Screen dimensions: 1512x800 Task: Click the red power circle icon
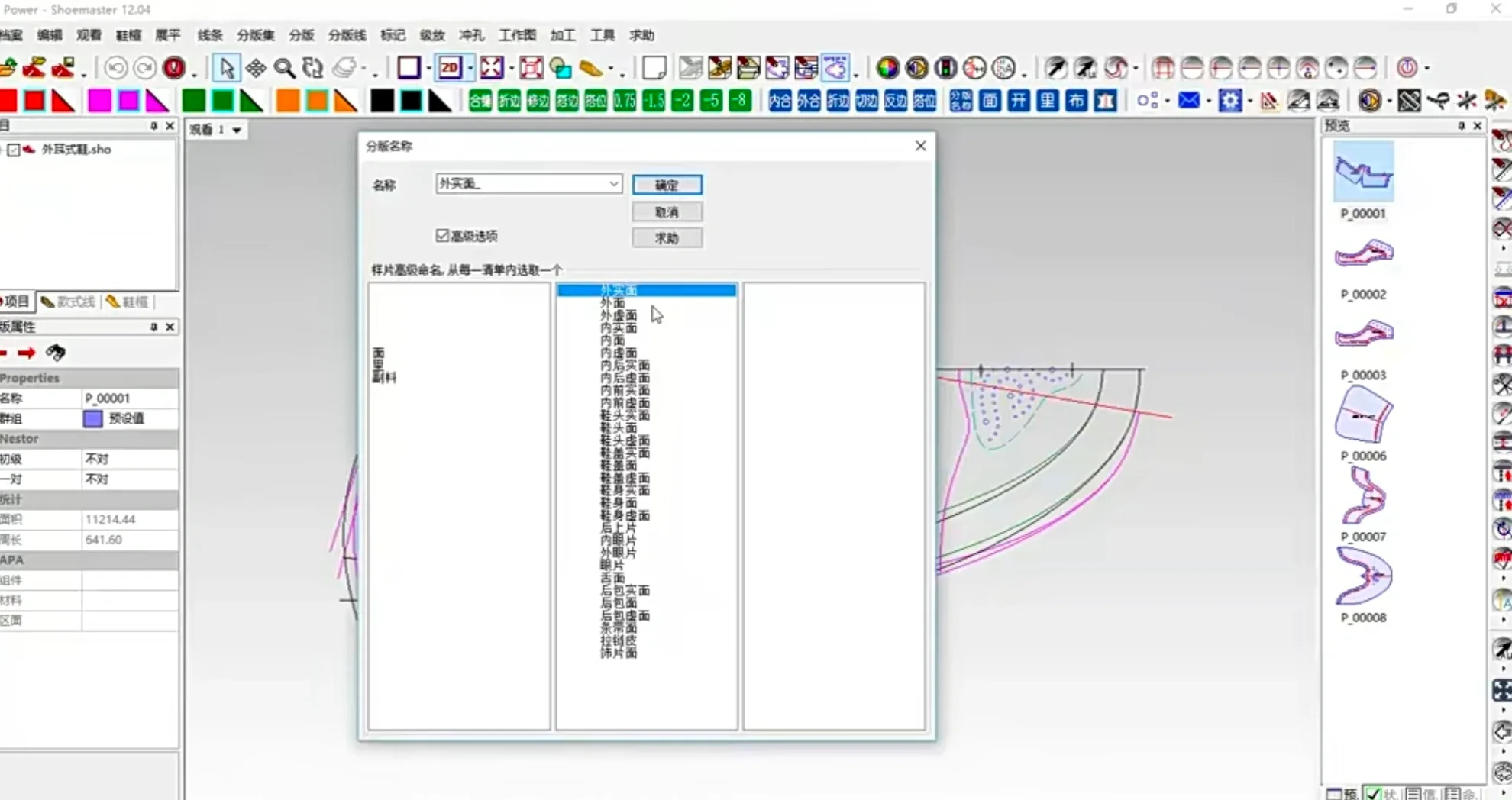click(x=1407, y=68)
